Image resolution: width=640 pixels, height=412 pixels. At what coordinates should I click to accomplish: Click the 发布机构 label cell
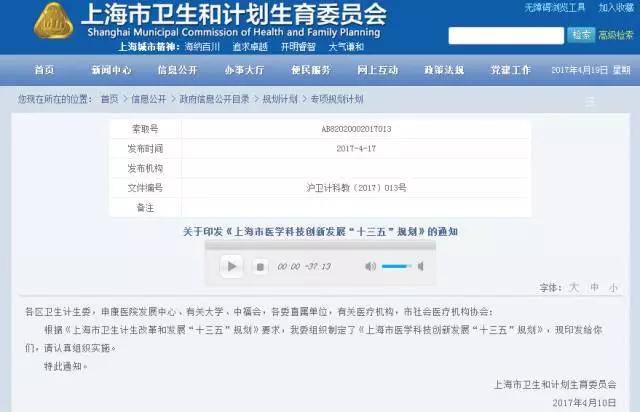(145, 168)
